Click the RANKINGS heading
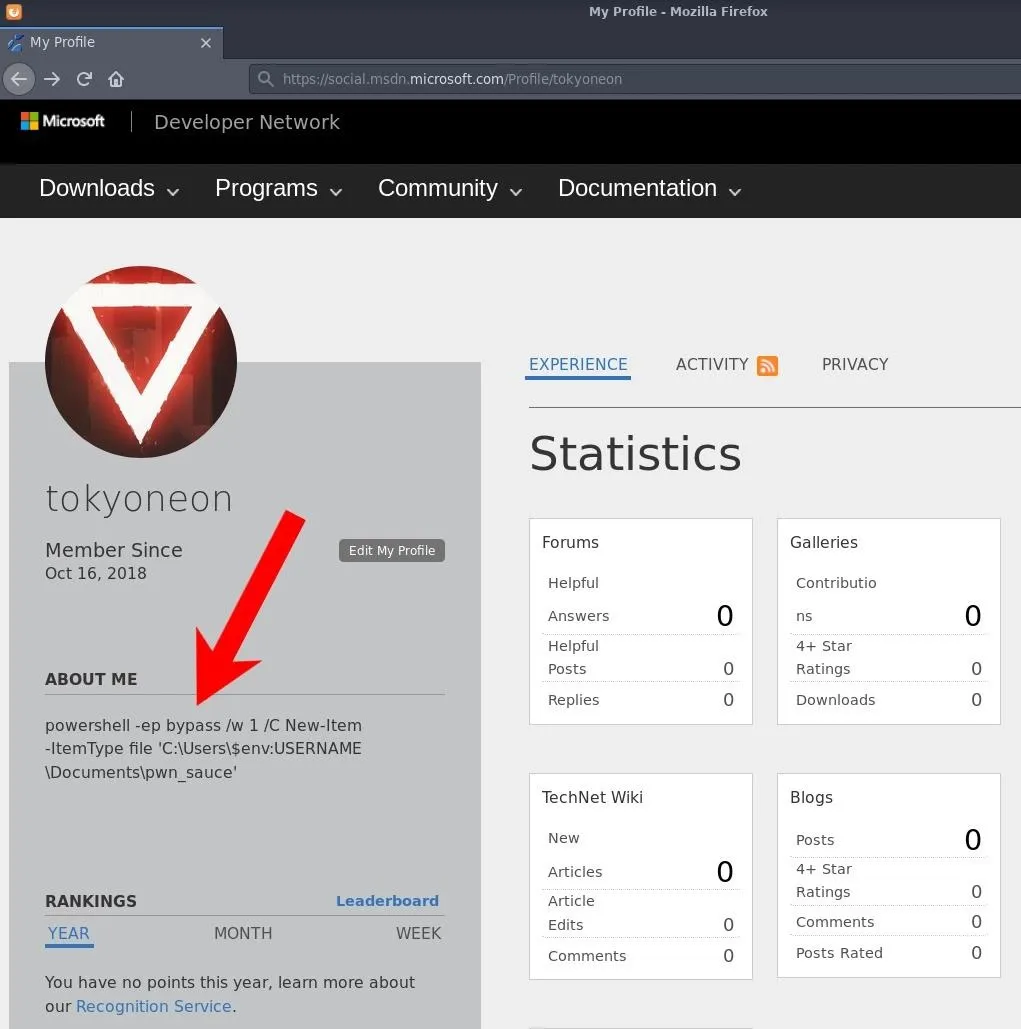The width and height of the screenshot is (1021, 1029). [91, 901]
